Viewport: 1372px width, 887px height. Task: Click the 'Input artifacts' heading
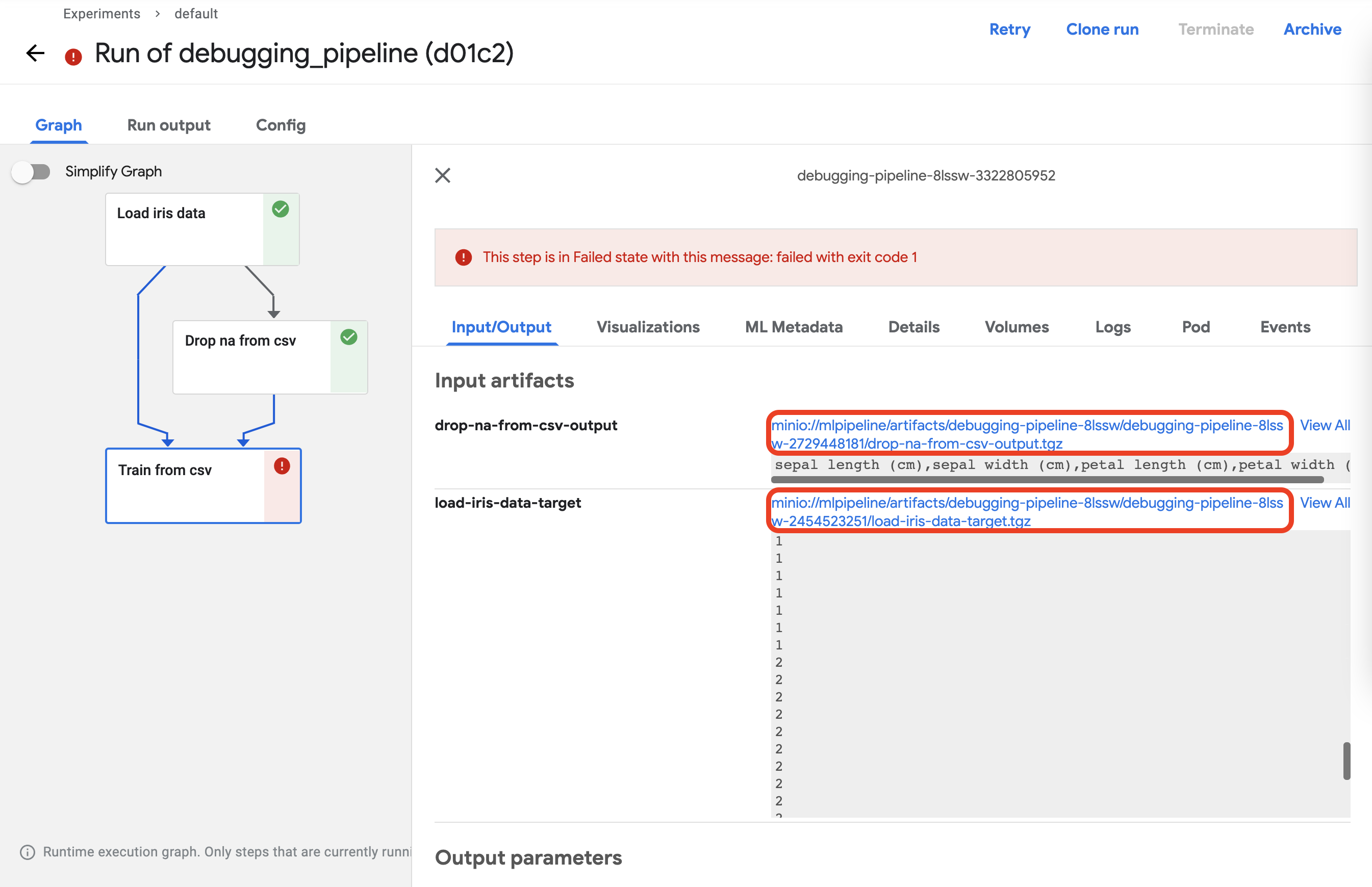point(504,381)
